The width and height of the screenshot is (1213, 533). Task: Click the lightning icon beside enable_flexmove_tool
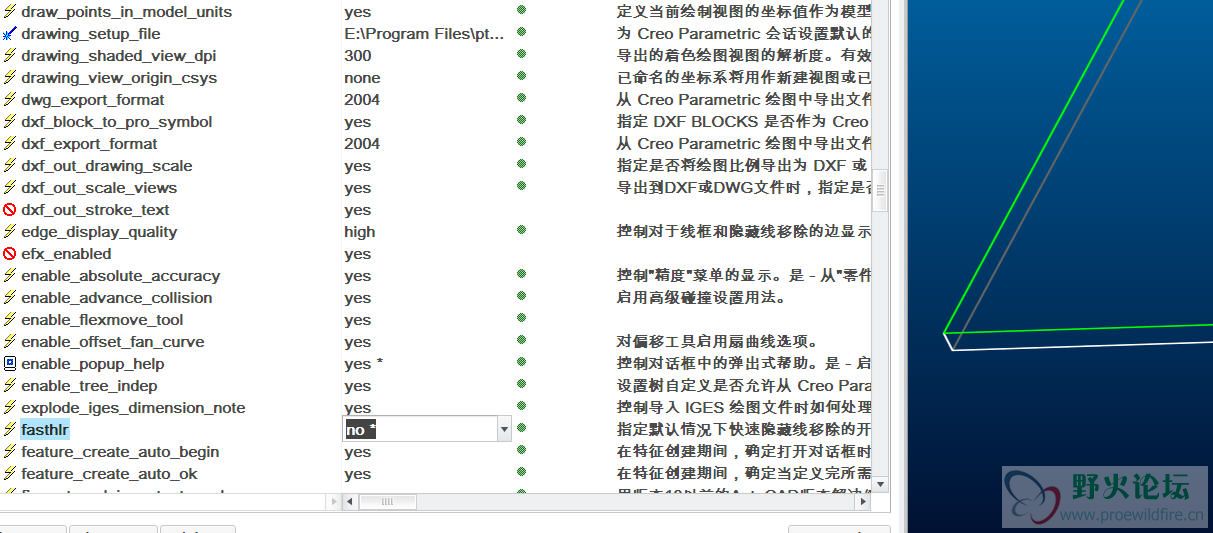pos(10,320)
